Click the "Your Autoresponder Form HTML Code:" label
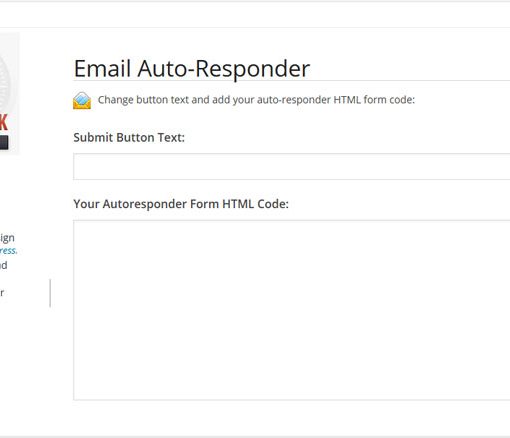 click(x=181, y=204)
